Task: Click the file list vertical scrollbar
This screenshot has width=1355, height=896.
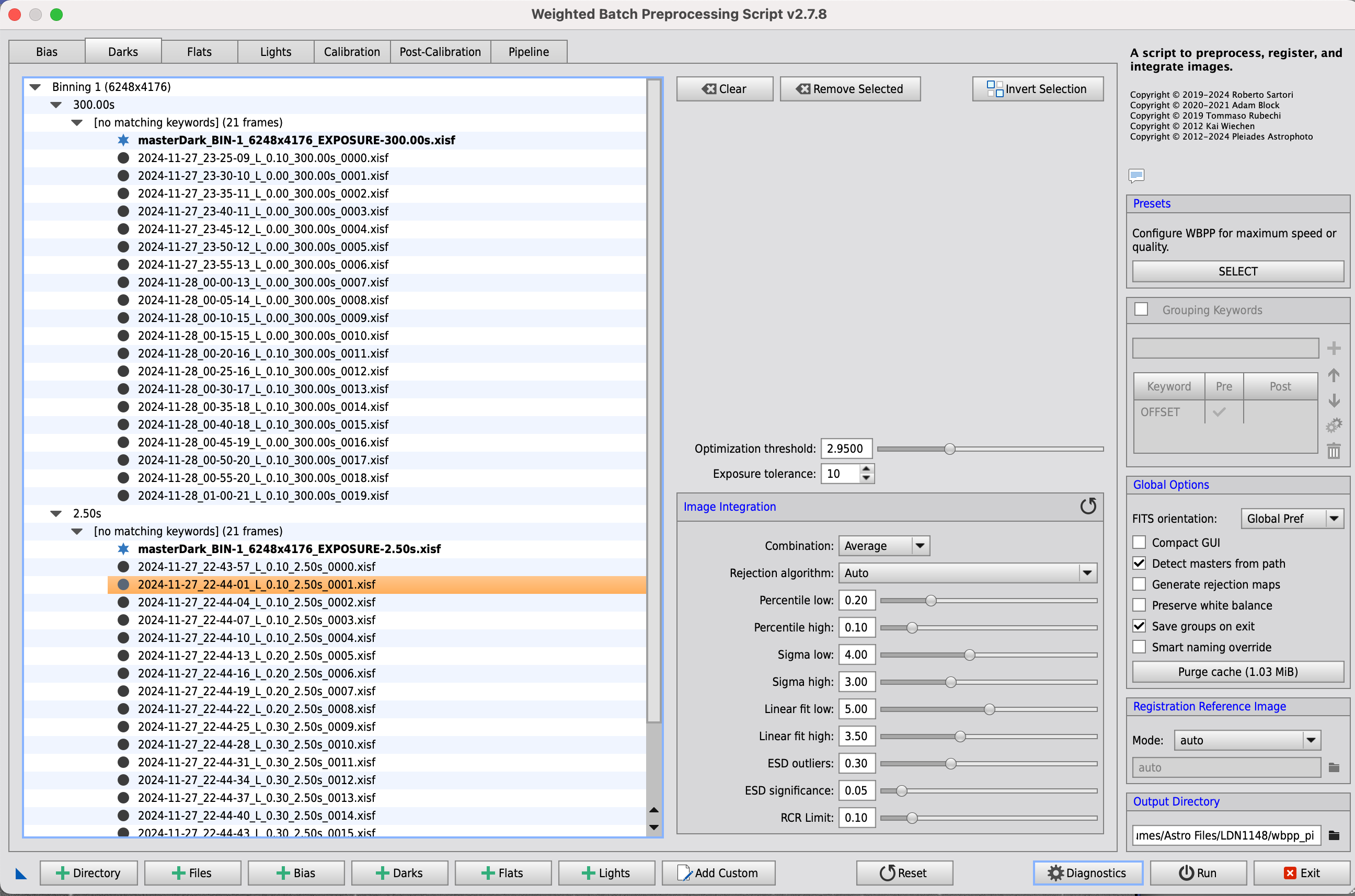Action: pos(654,400)
